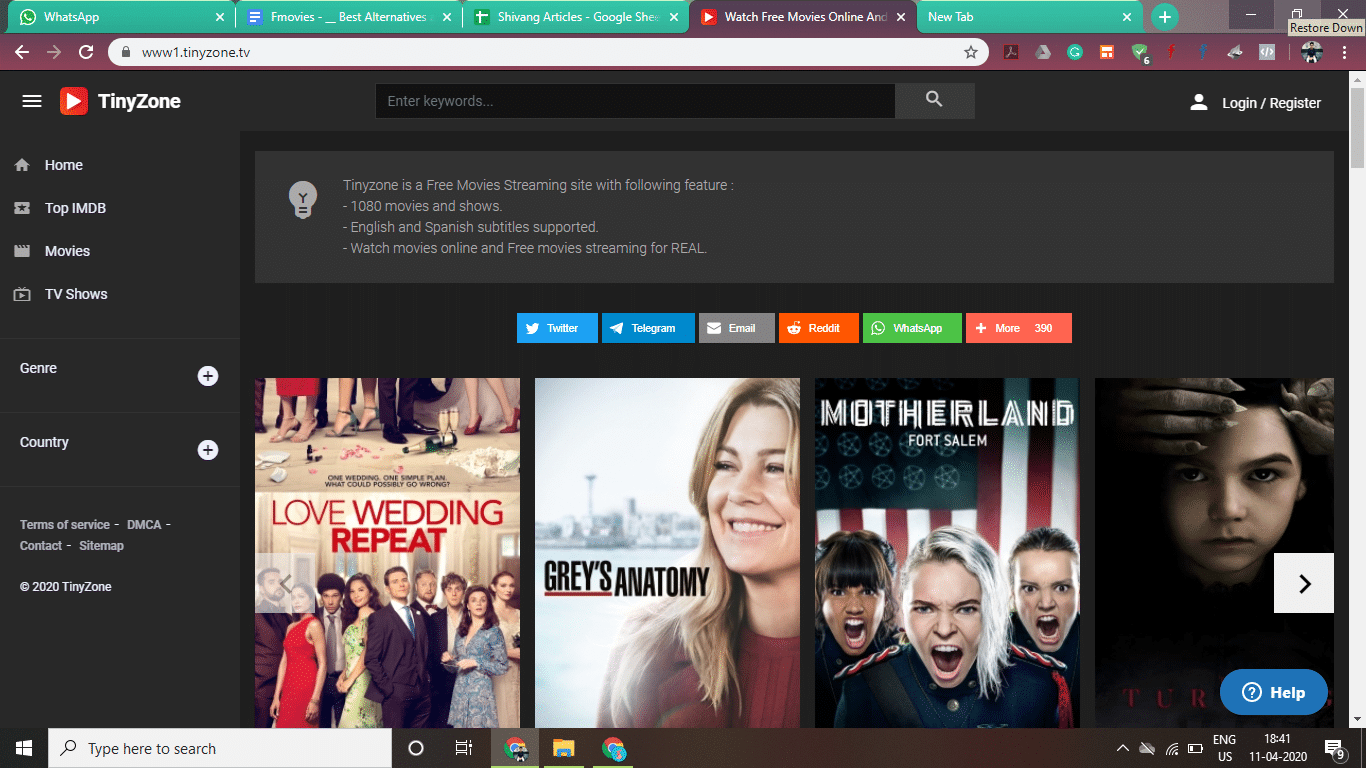Click the Chrome profile avatar
1366x768 pixels.
click(1312, 52)
